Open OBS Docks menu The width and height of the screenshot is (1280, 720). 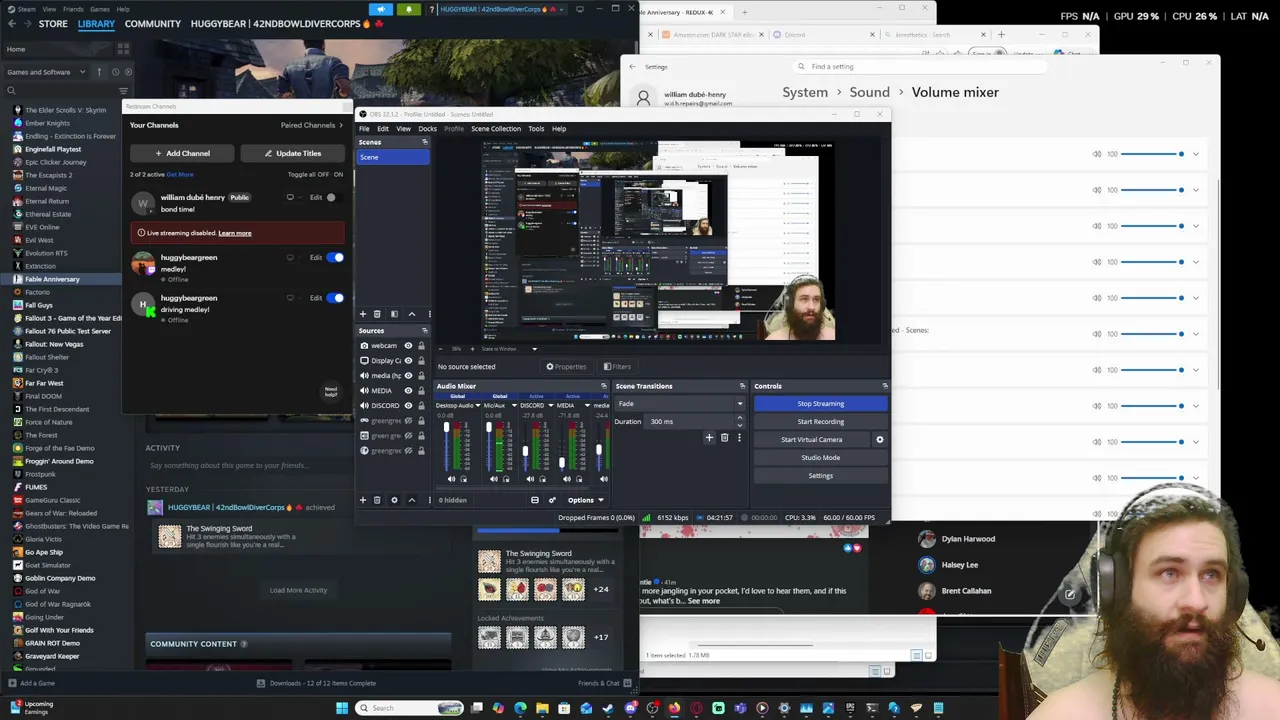pyautogui.click(x=427, y=129)
